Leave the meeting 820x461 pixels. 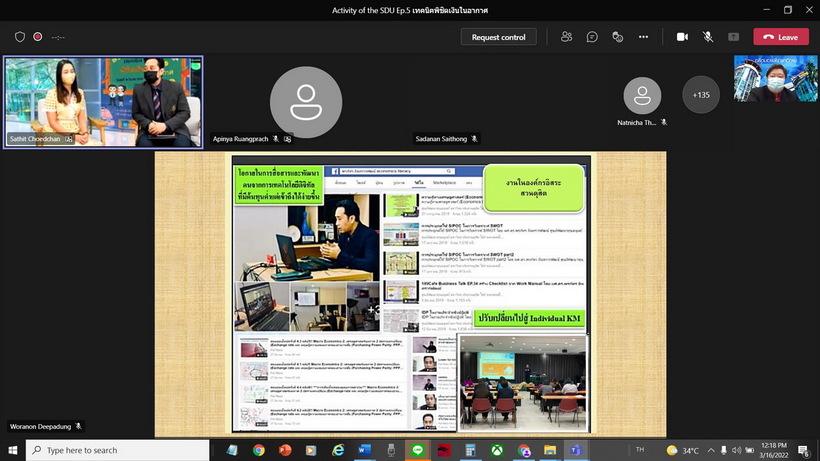click(780, 37)
